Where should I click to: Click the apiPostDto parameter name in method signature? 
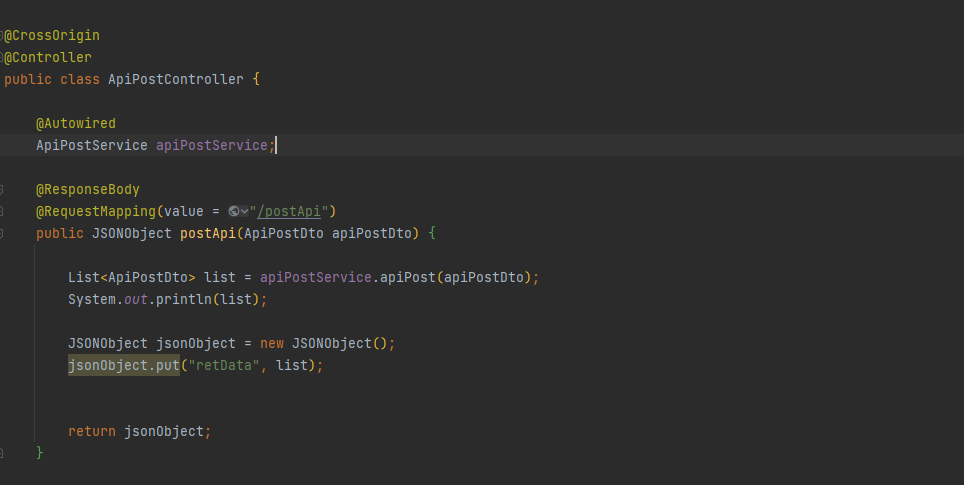372,234
